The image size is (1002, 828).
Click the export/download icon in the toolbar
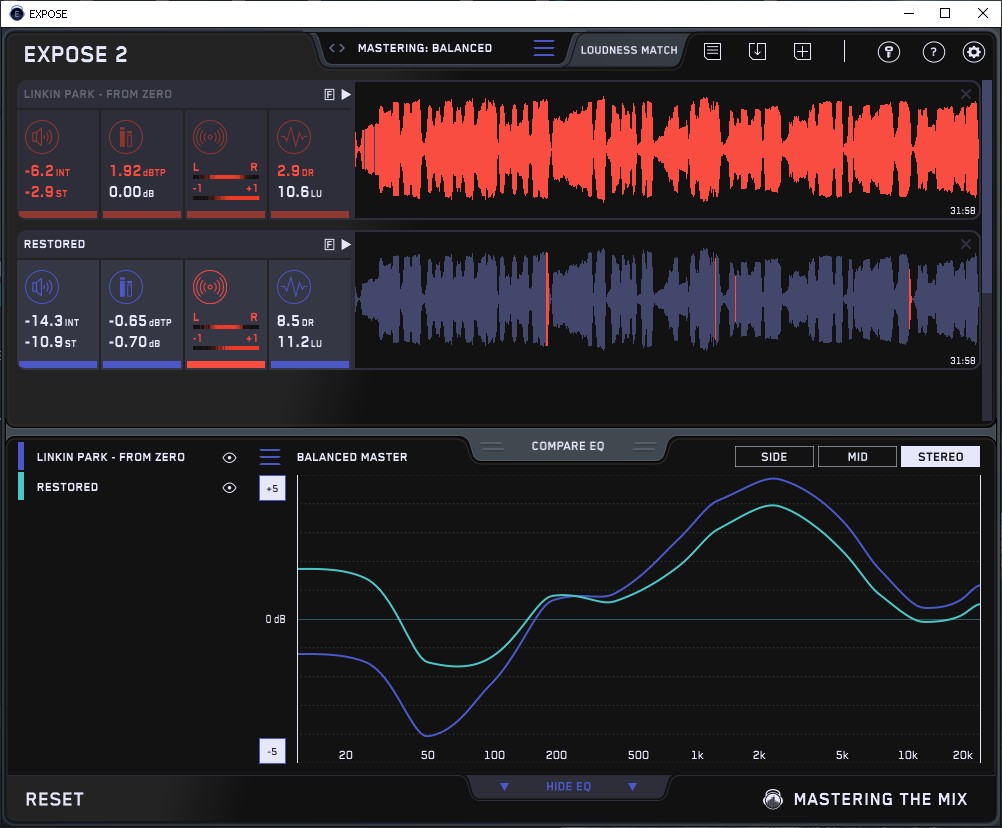click(757, 51)
